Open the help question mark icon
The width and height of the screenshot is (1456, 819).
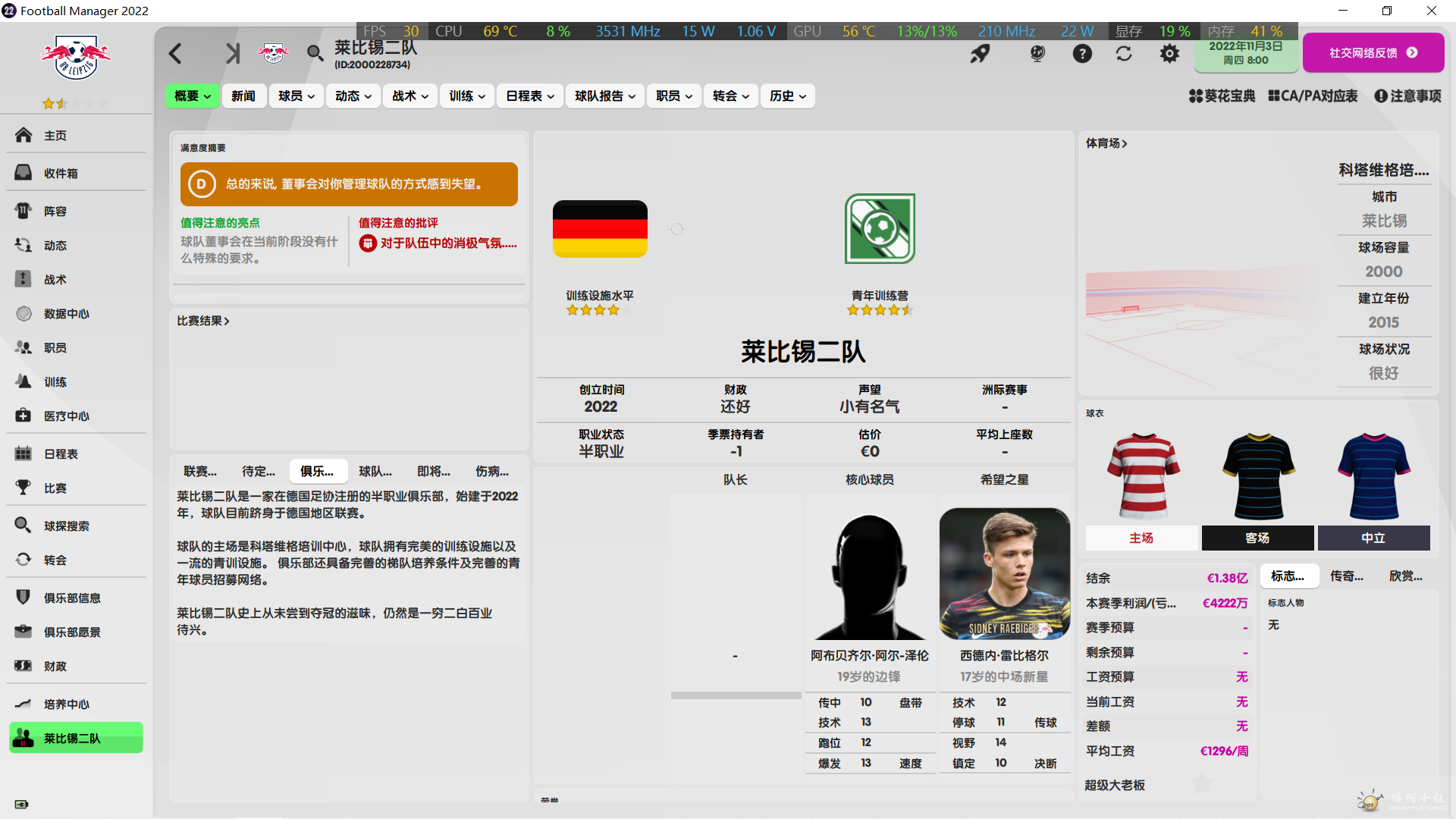point(1082,53)
